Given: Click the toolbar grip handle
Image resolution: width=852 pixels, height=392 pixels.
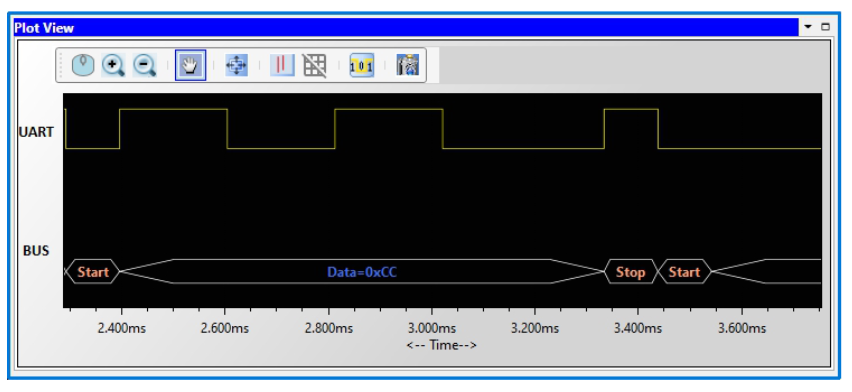Looking at the screenshot, I should pos(61,65).
